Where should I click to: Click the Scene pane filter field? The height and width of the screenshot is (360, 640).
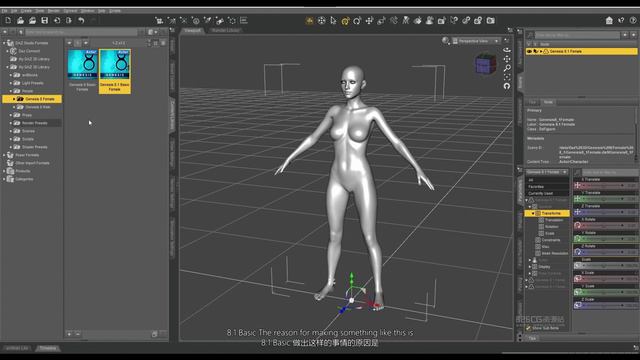tap(577, 35)
